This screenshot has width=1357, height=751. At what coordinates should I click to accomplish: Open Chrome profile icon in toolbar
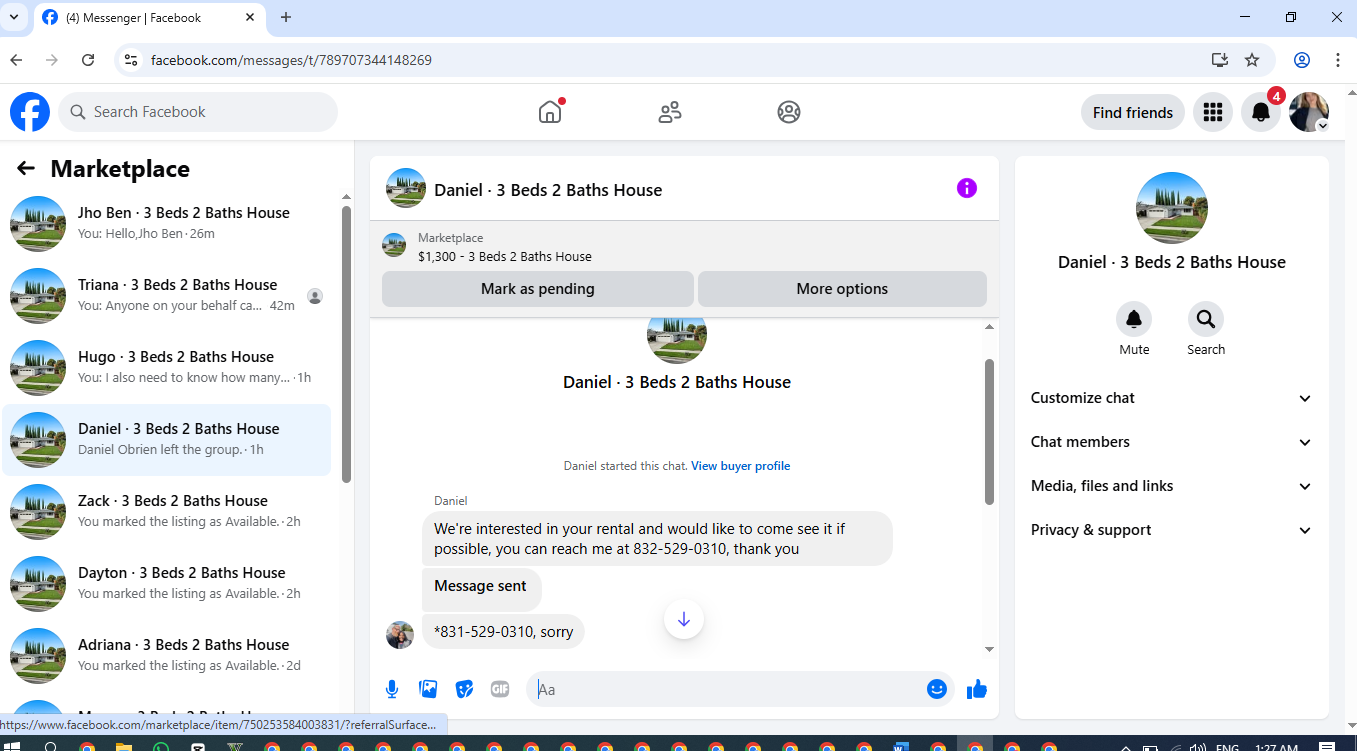(x=1302, y=60)
